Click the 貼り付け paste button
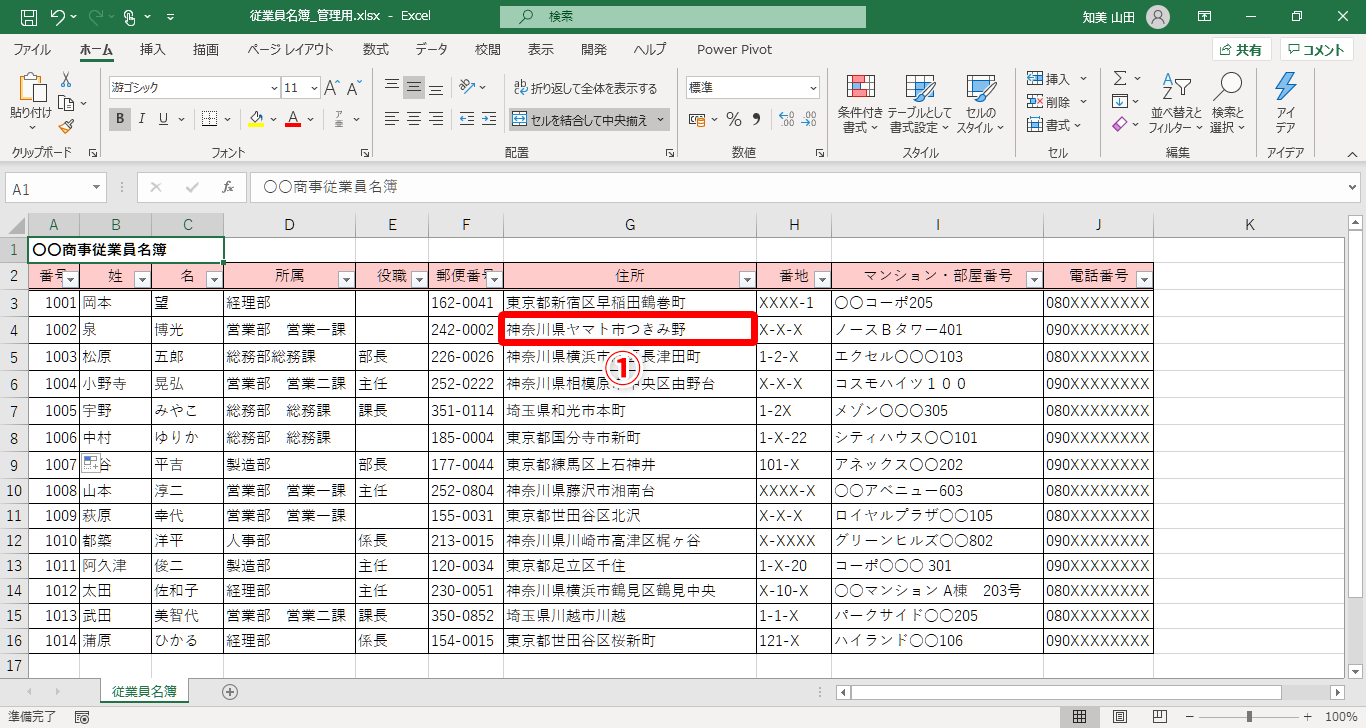This screenshot has height=728, width=1366. point(31,103)
